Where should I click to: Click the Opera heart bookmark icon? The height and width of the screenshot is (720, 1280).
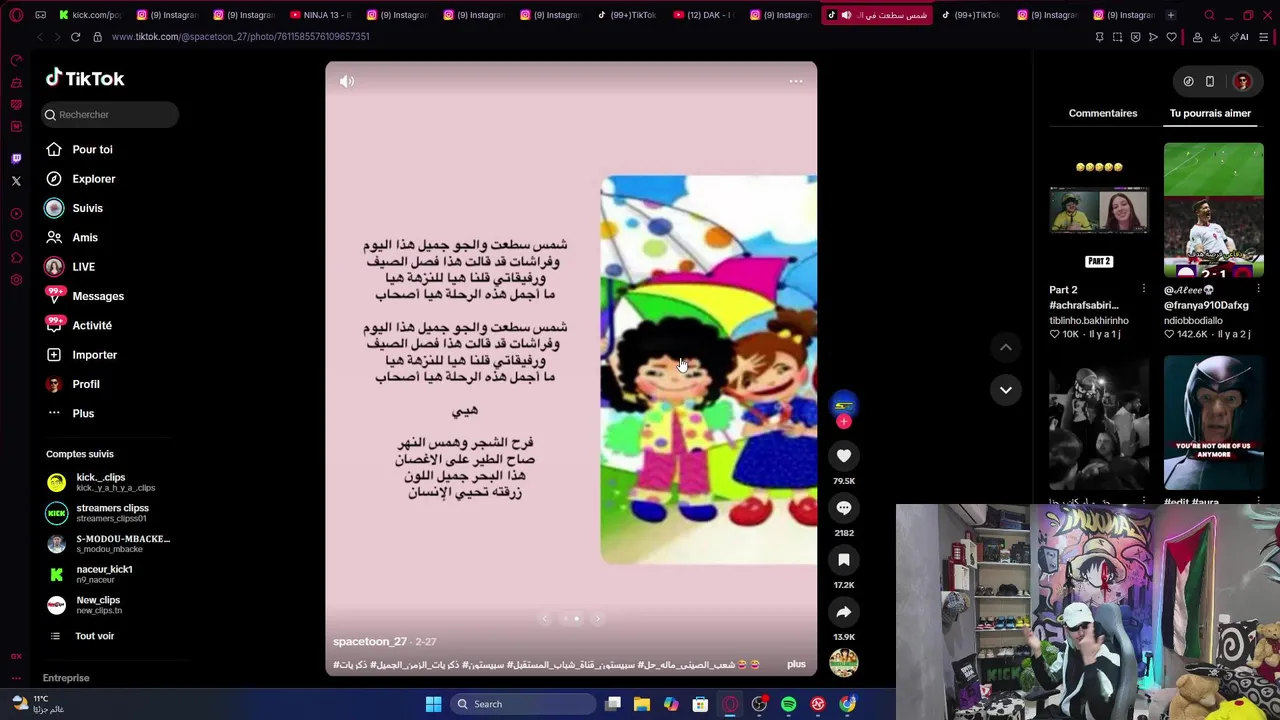click(x=1172, y=37)
